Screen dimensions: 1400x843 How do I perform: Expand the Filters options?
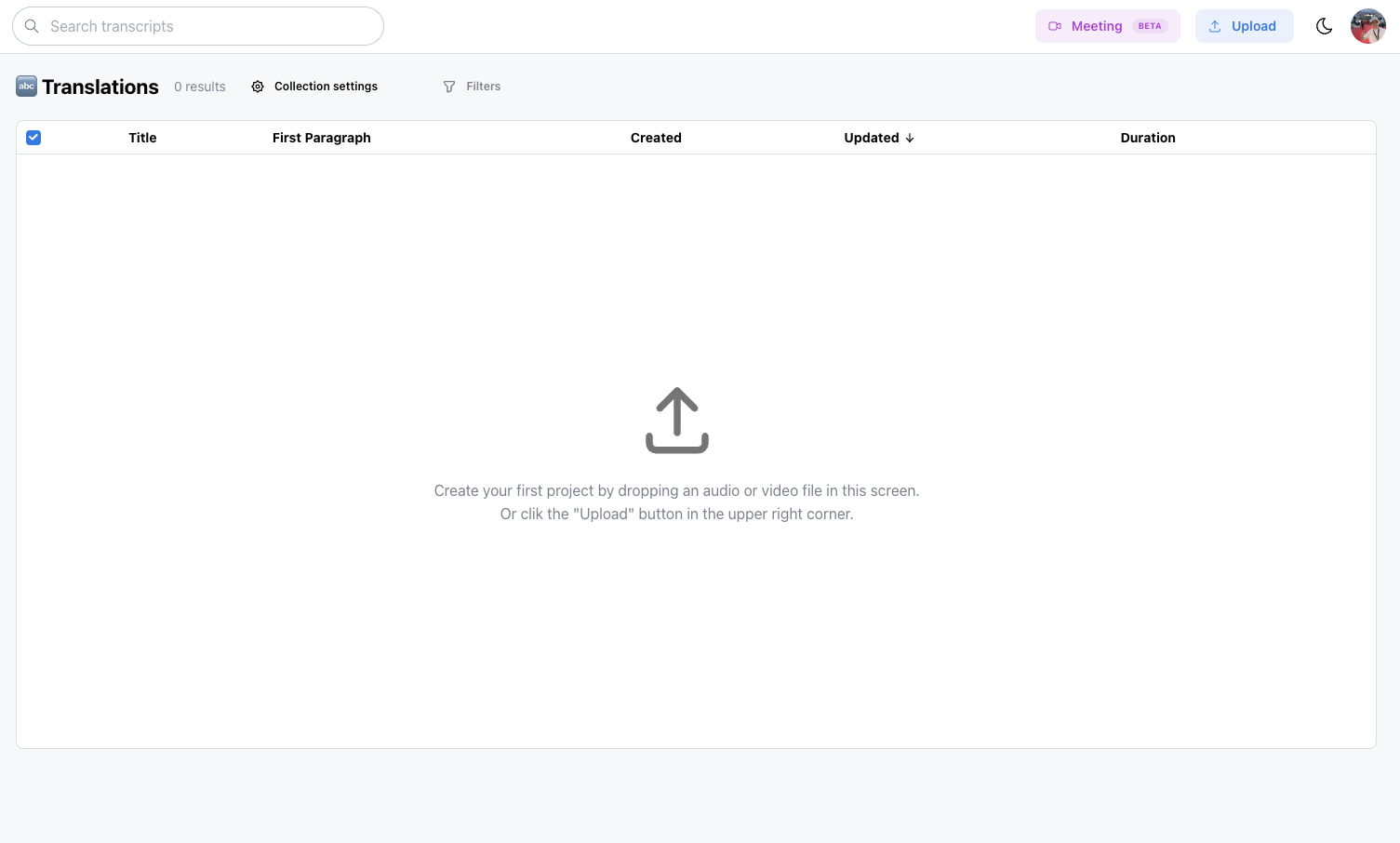pos(483,87)
